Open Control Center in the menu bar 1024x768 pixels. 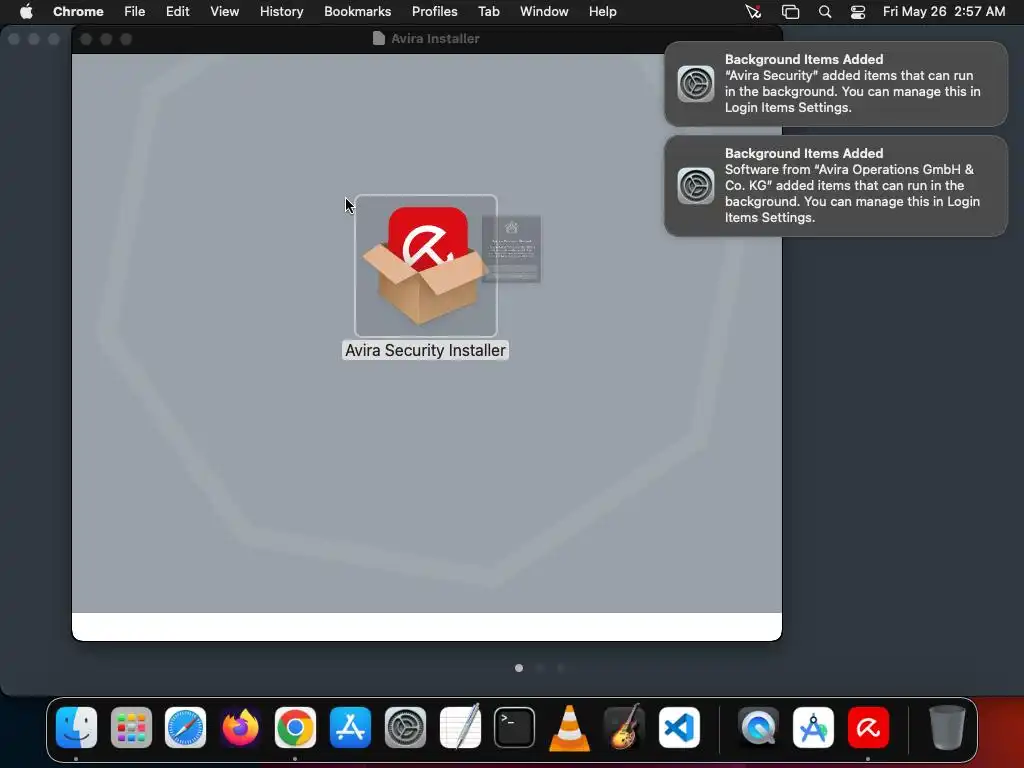857,12
